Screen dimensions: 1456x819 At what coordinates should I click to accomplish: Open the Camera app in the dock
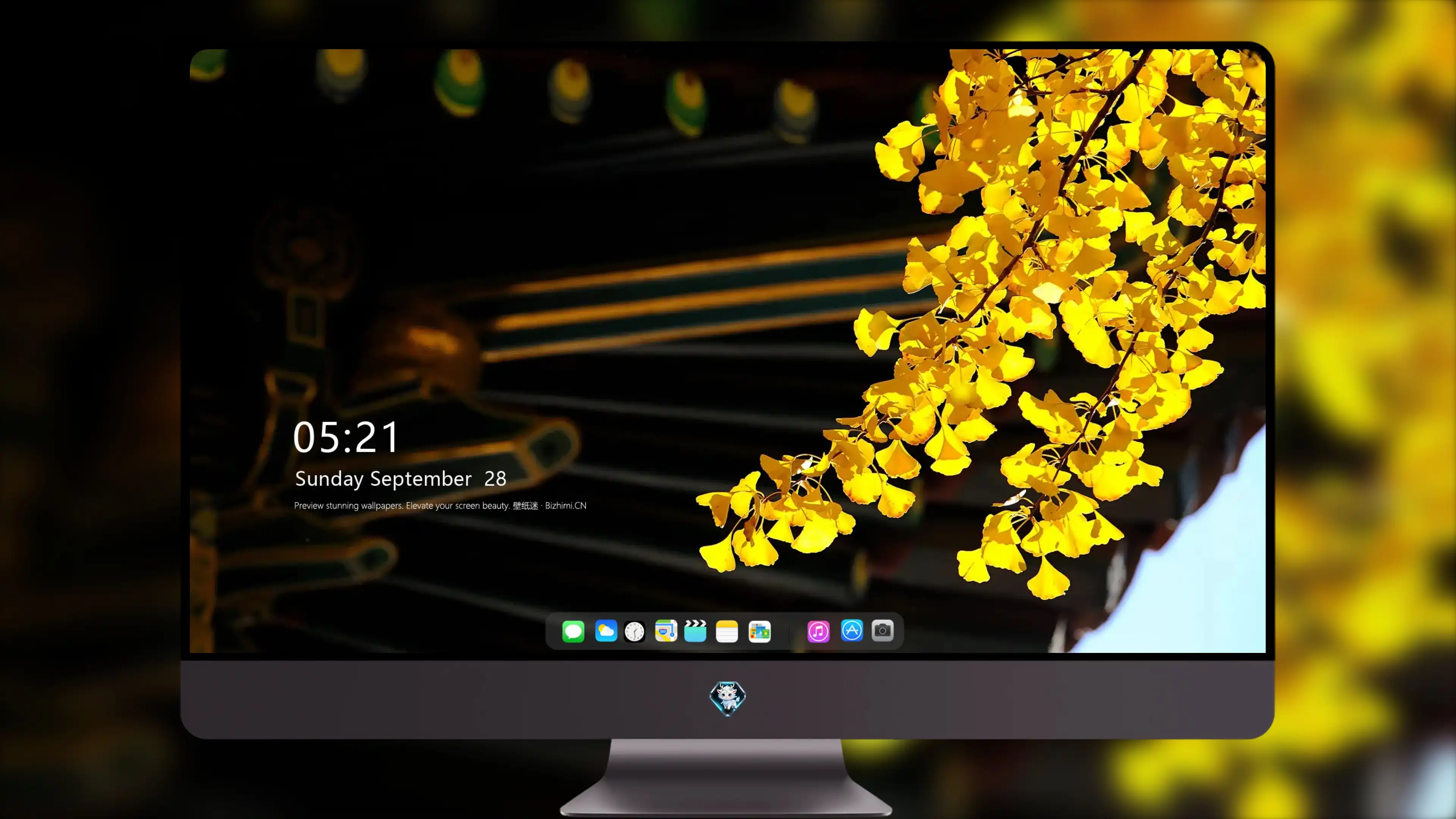pyautogui.click(x=882, y=630)
